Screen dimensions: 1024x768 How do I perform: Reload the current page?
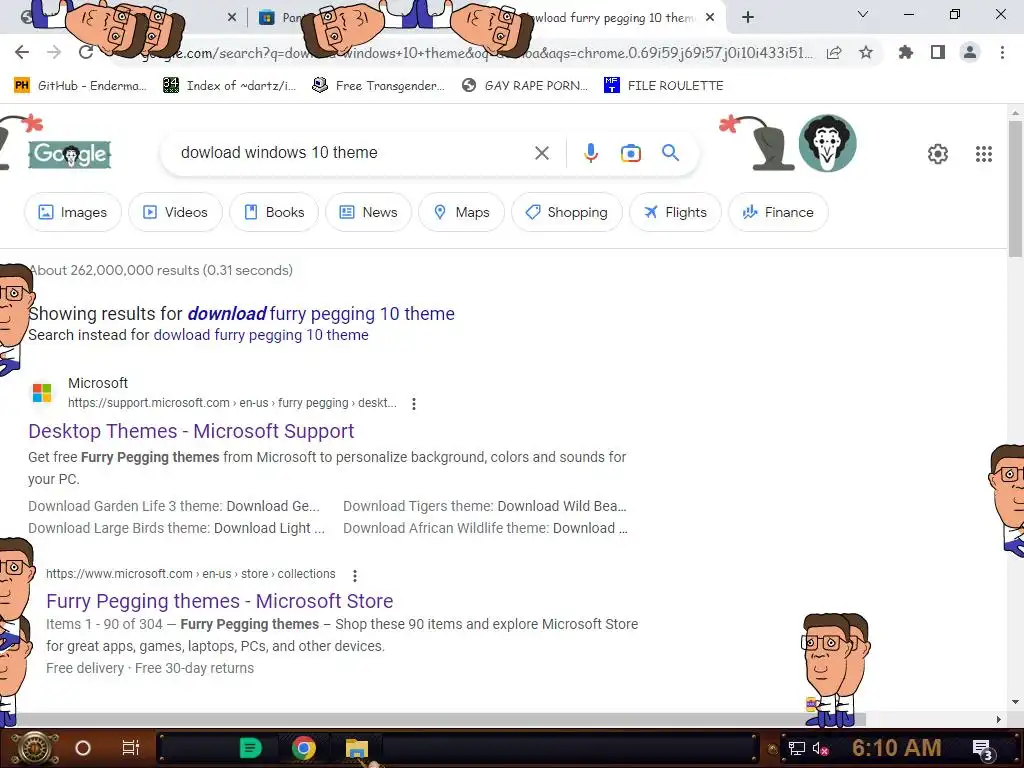pyautogui.click(x=86, y=52)
